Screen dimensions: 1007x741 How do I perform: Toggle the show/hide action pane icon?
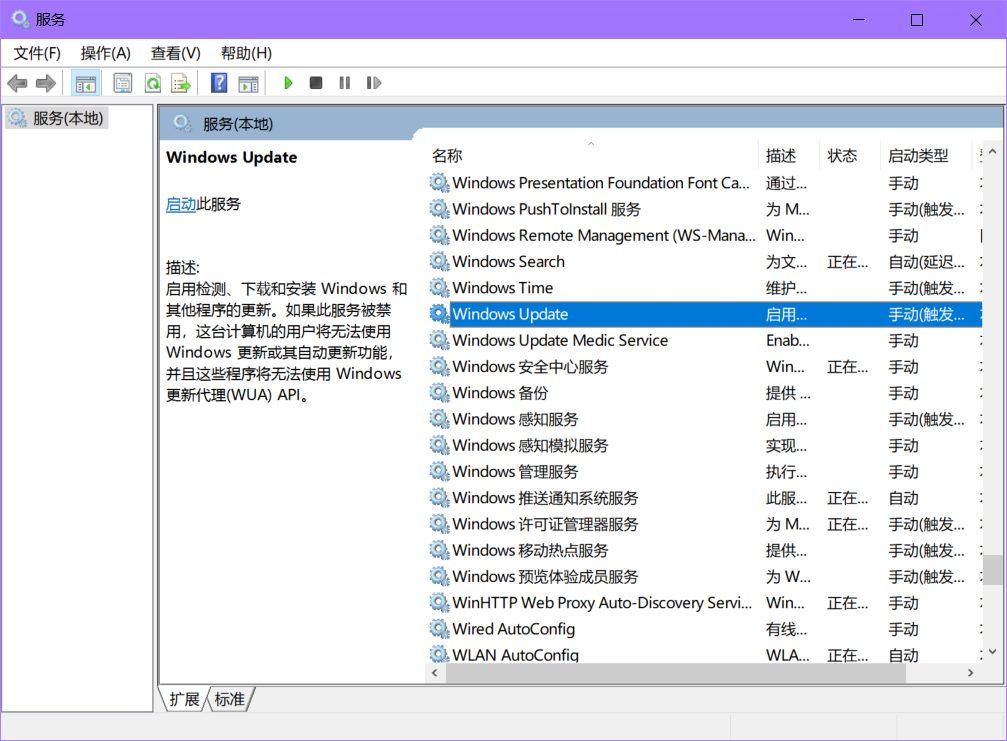pyautogui.click(x=249, y=83)
